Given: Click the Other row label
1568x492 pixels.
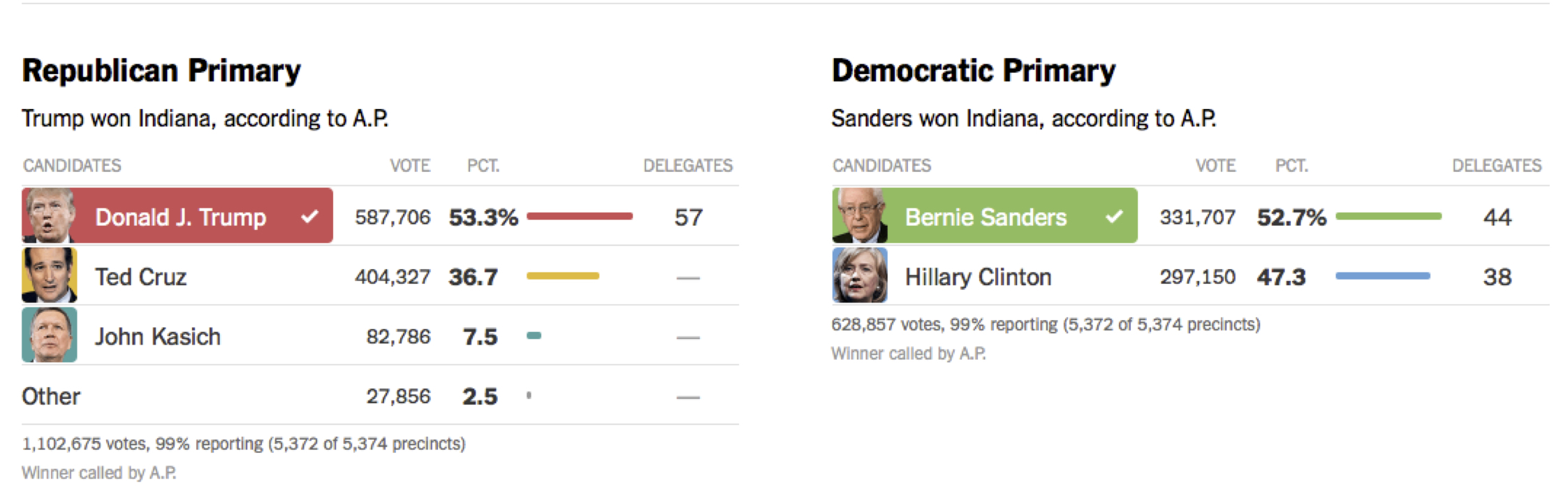Looking at the screenshot, I should (51, 396).
